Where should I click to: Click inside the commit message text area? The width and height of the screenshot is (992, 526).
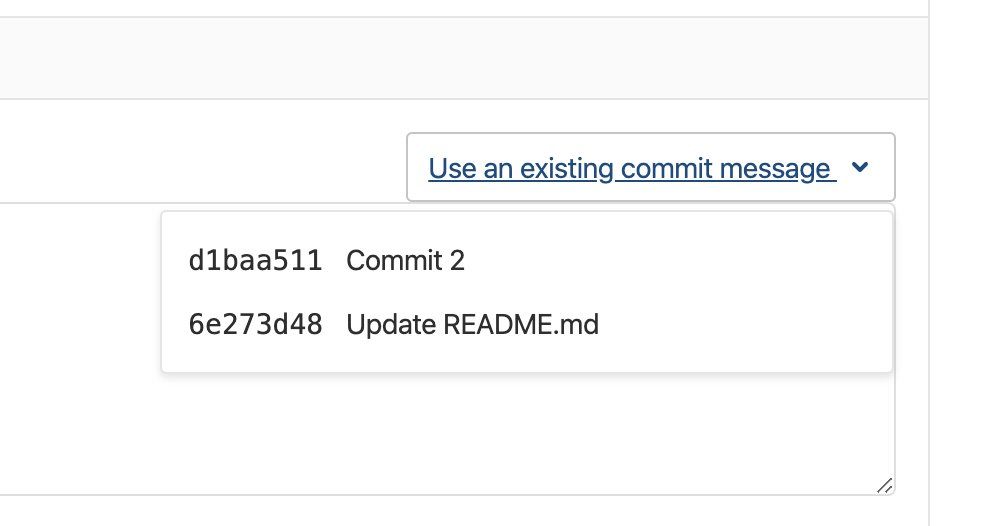80,350
